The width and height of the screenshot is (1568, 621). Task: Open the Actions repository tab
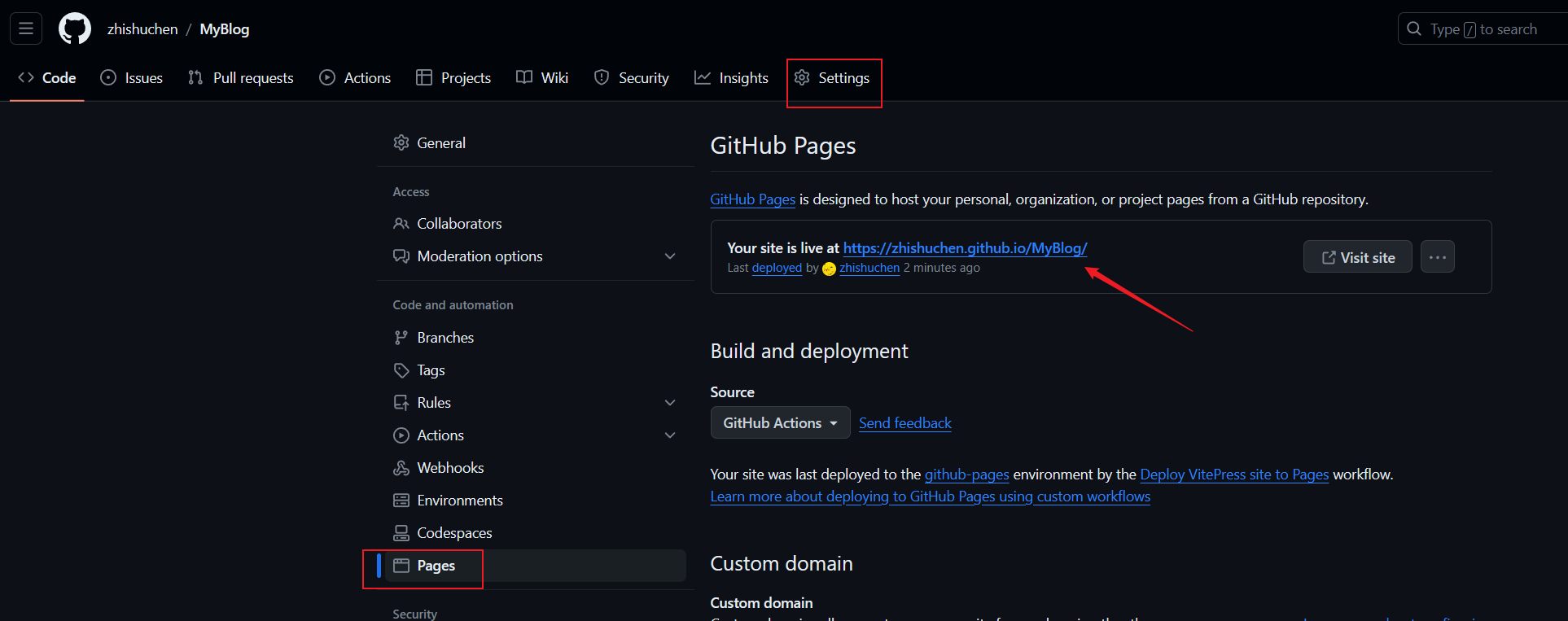point(355,78)
